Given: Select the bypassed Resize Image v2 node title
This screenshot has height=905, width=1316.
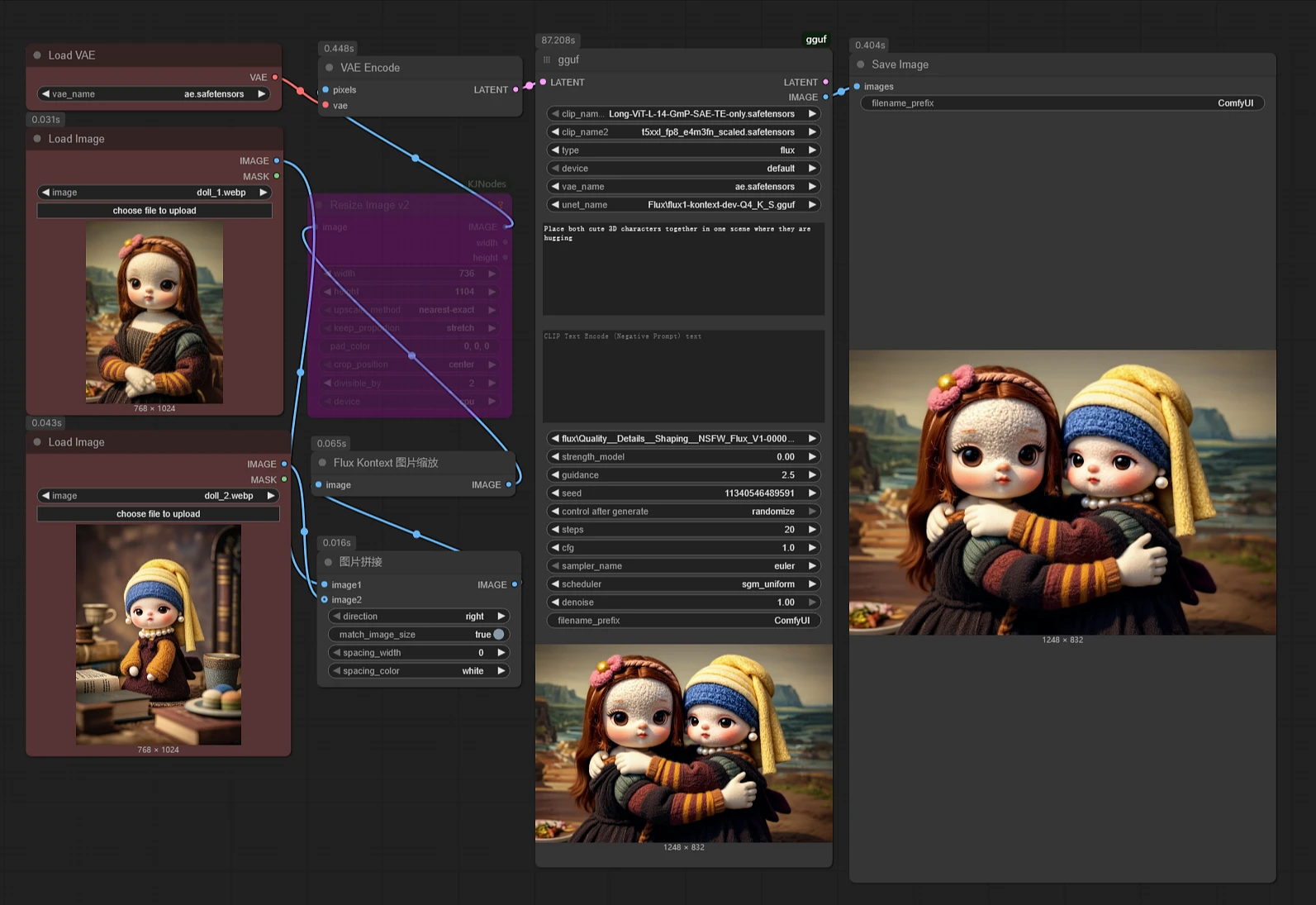Looking at the screenshot, I should click(369, 205).
